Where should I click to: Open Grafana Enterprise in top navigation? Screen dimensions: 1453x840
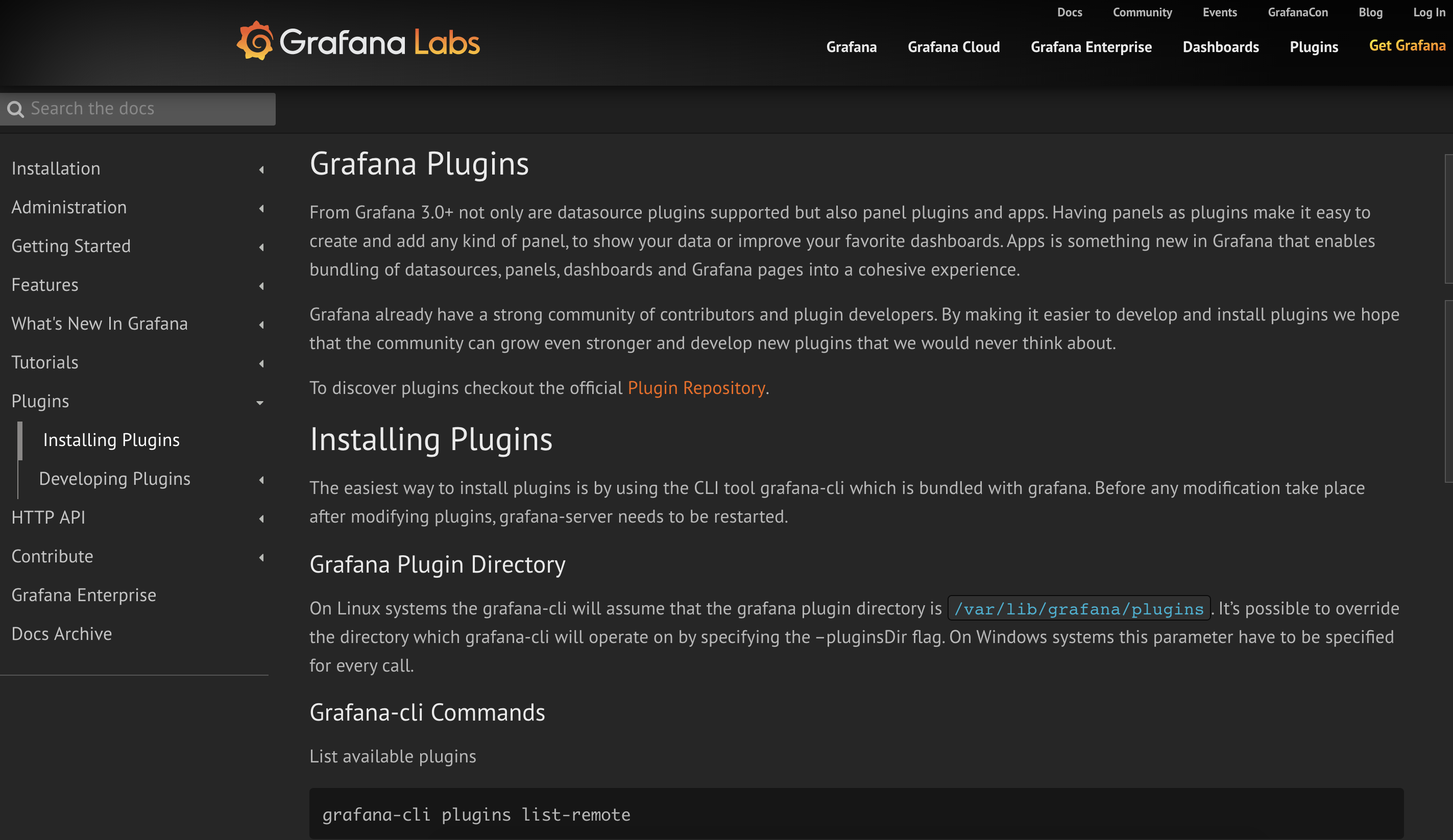click(1091, 47)
